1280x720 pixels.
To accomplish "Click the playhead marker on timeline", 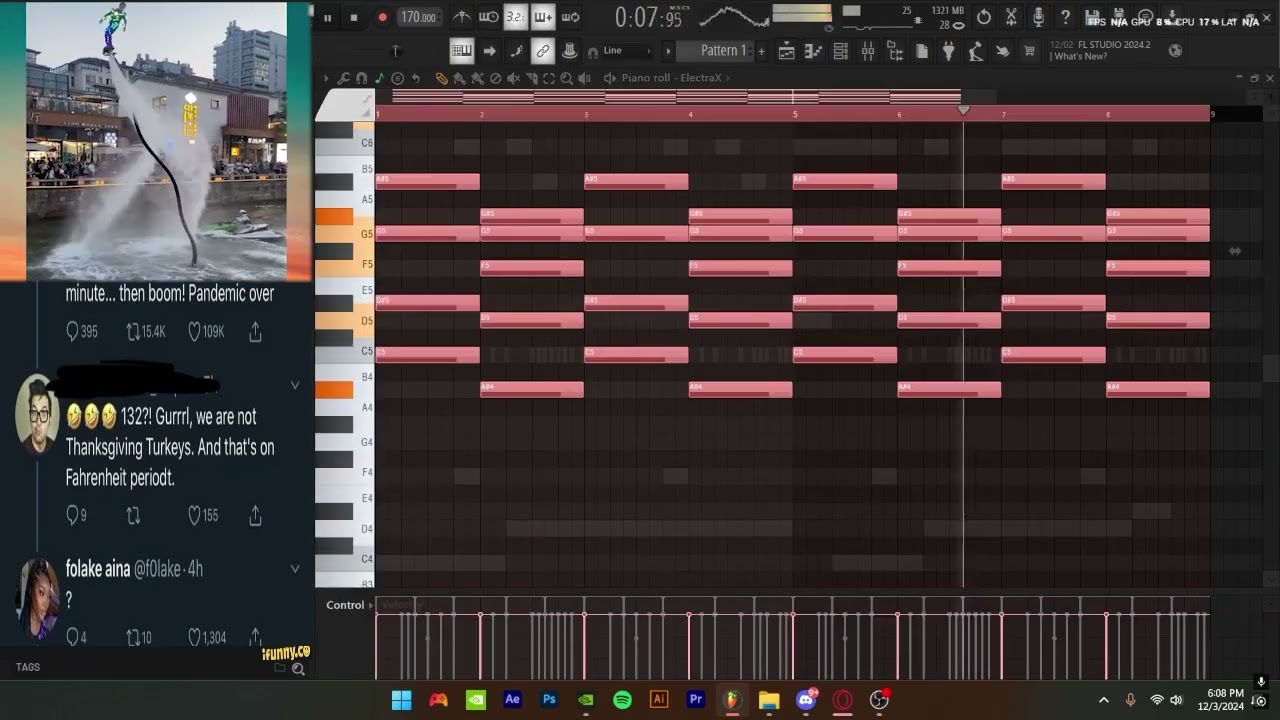I will tap(963, 110).
